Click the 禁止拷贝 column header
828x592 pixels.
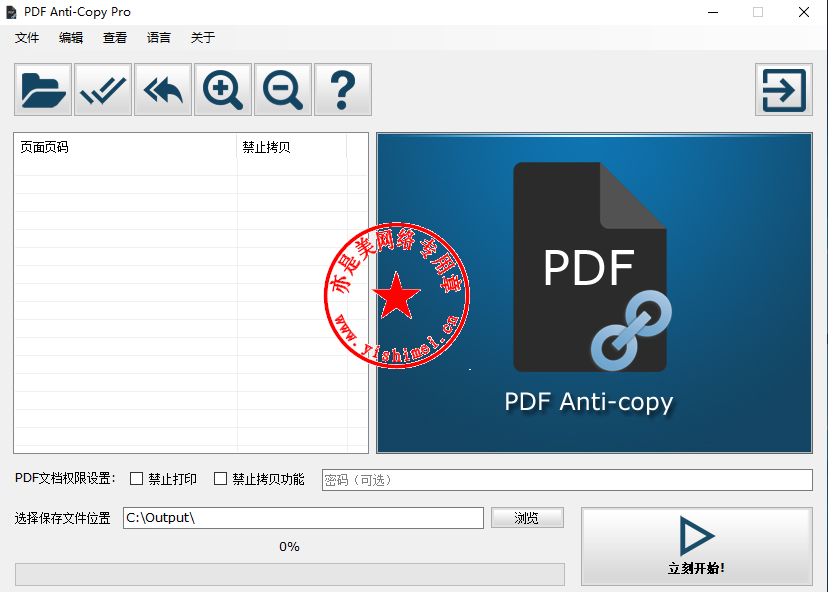click(291, 147)
